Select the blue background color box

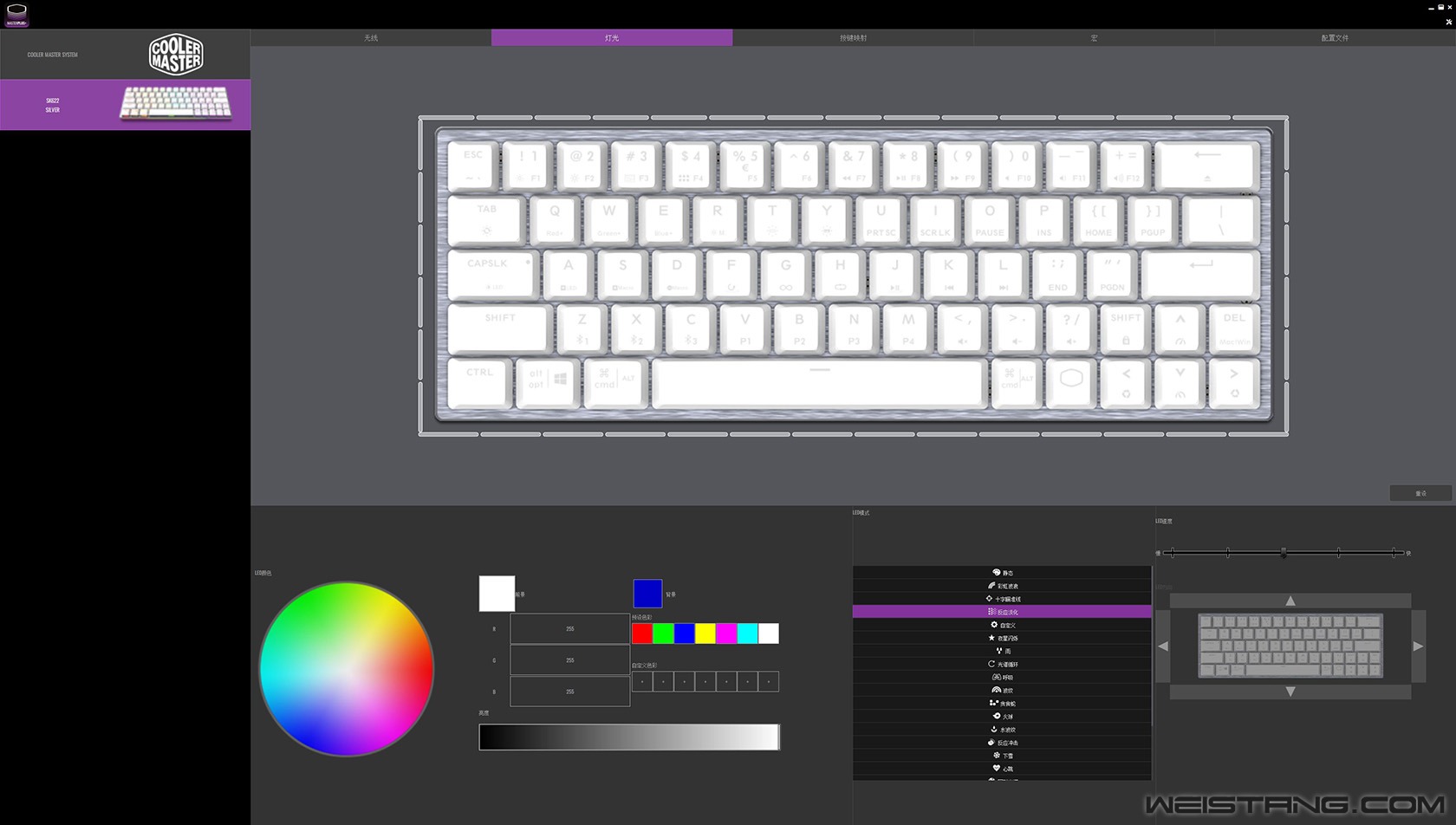click(647, 594)
